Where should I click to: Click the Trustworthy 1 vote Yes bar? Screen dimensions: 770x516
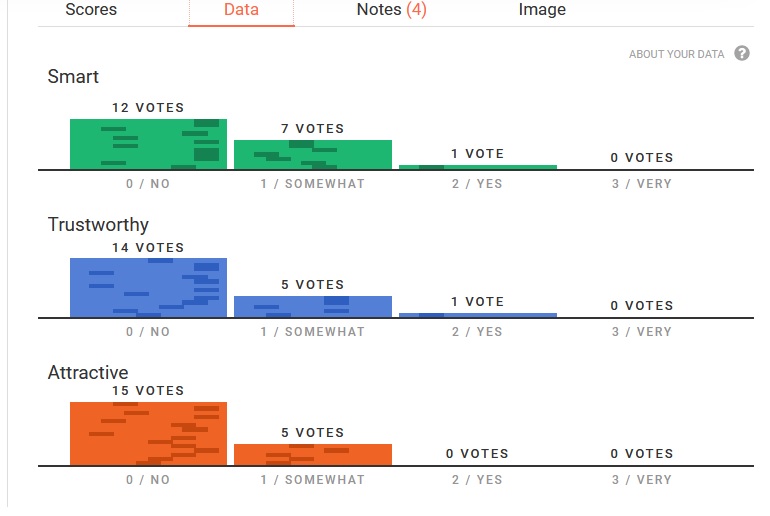(478, 315)
